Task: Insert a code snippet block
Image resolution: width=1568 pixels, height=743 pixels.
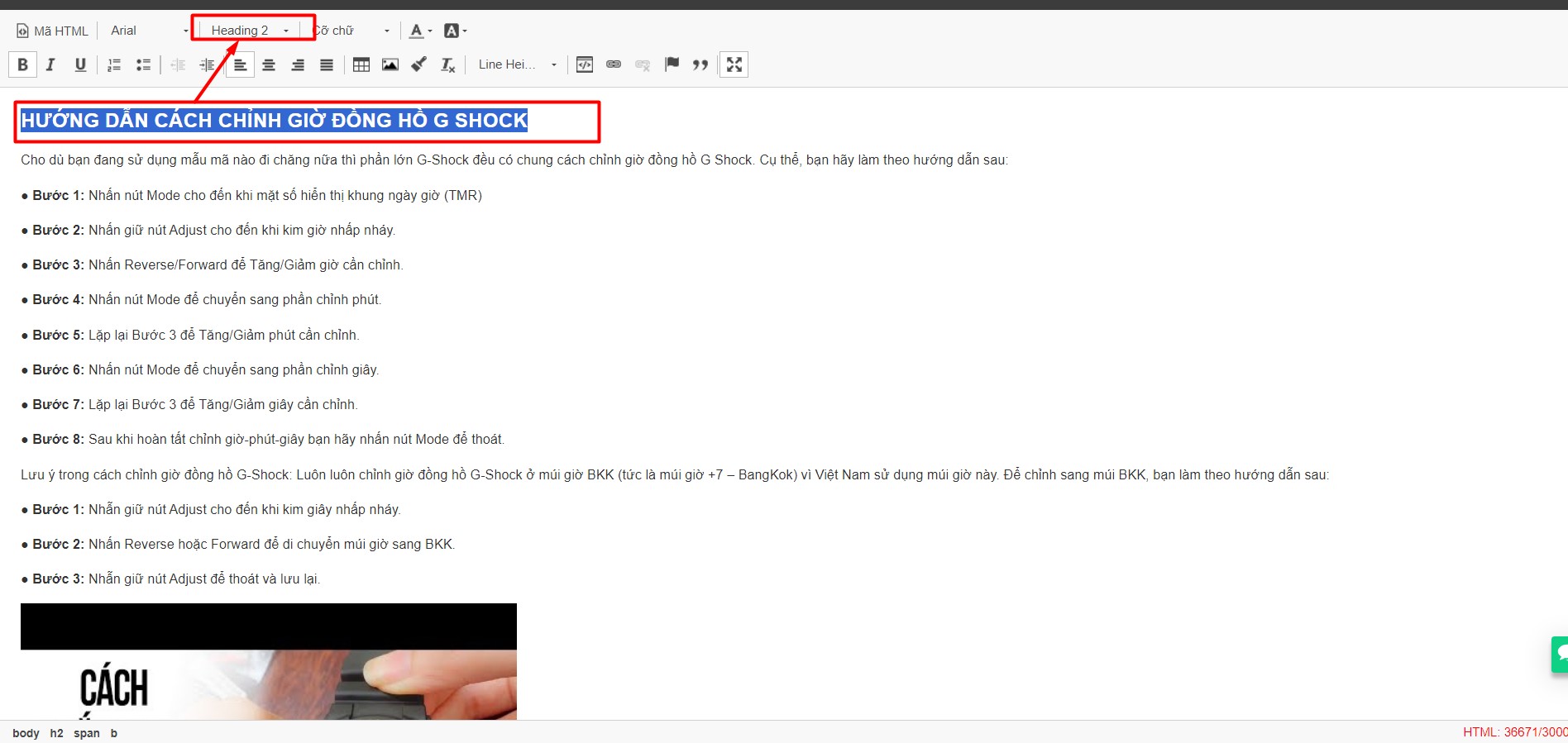Action: (585, 64)
